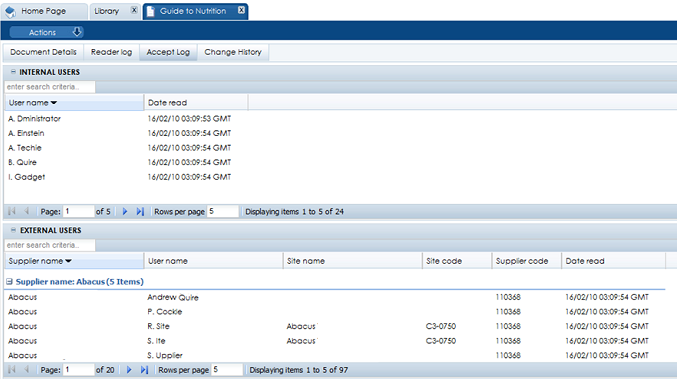Go to previous page of External Users
This screenshot has height=379, width=677.
pos(26,370)
